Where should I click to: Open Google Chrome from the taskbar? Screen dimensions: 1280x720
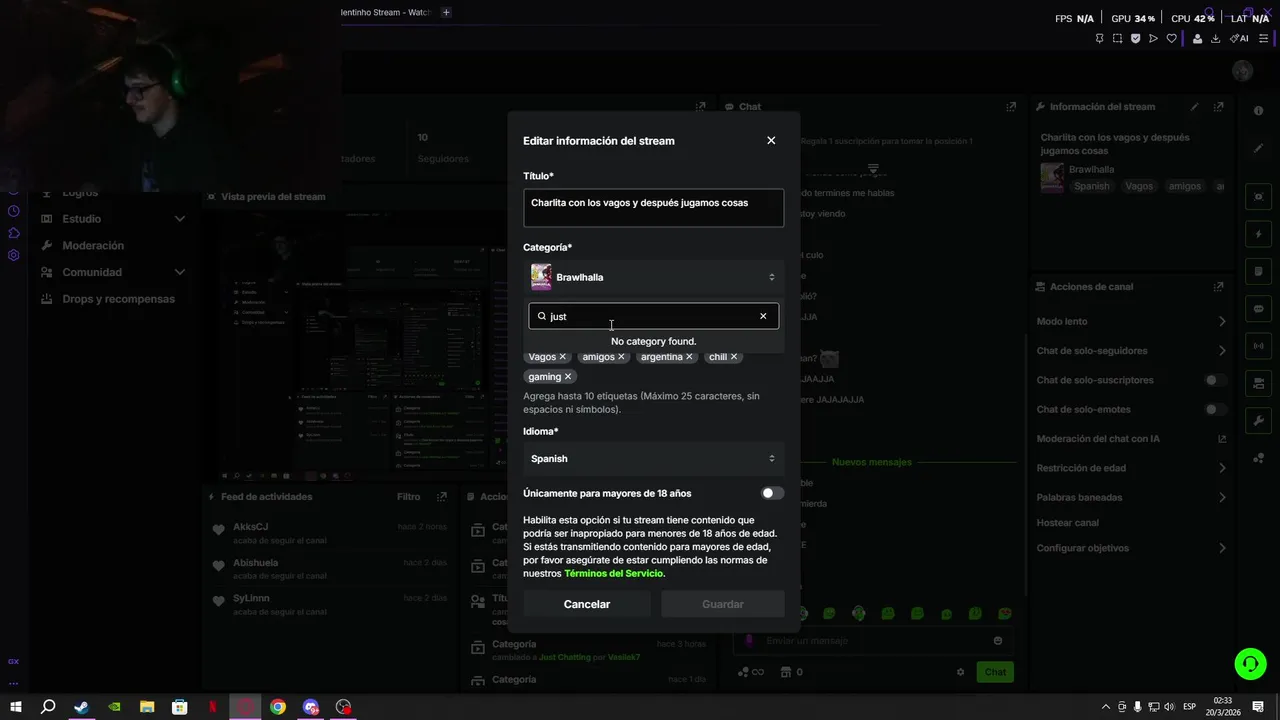pos(278,707)
